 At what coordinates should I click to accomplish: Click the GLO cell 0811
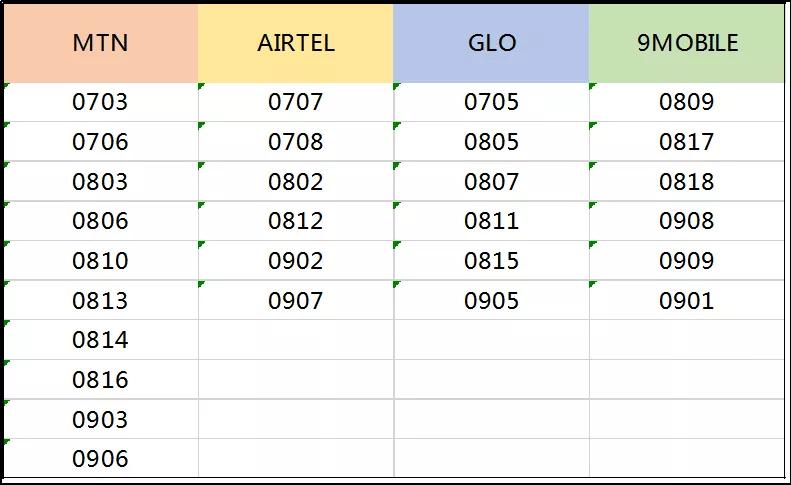(491, 221)
